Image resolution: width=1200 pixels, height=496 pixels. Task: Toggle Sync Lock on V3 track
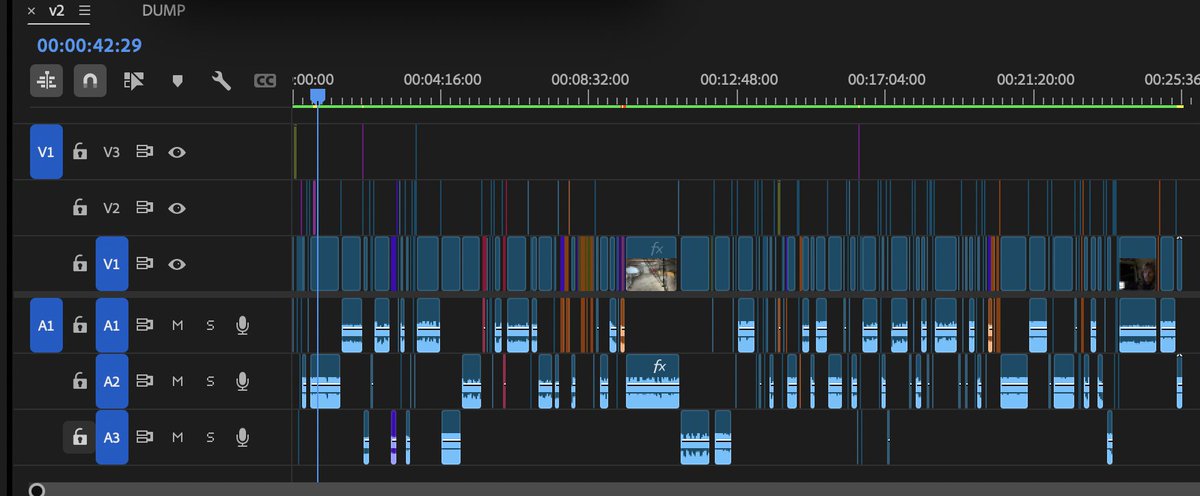(145, 152)
